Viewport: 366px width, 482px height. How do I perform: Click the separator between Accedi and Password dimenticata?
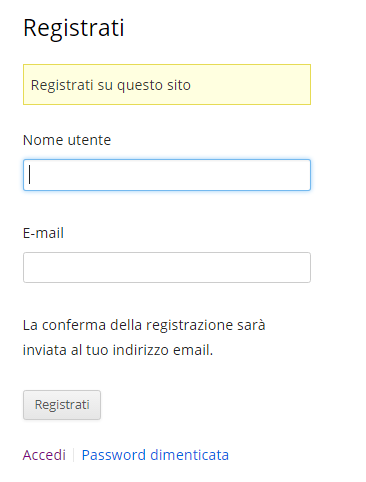point(74,455)
